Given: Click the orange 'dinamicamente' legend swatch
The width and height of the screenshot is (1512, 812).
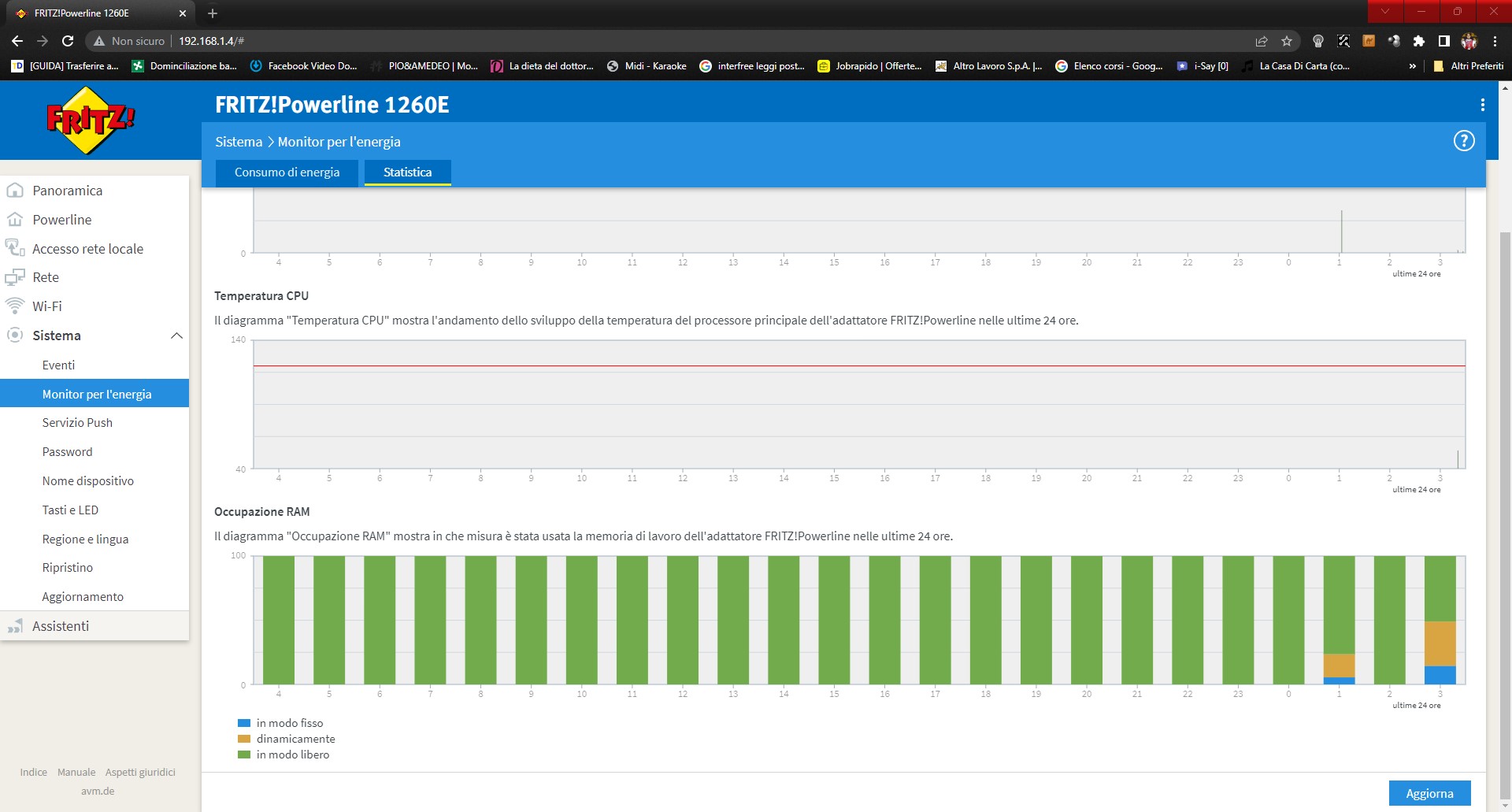Looking at the screenshot, I should (x=244, y=739).
